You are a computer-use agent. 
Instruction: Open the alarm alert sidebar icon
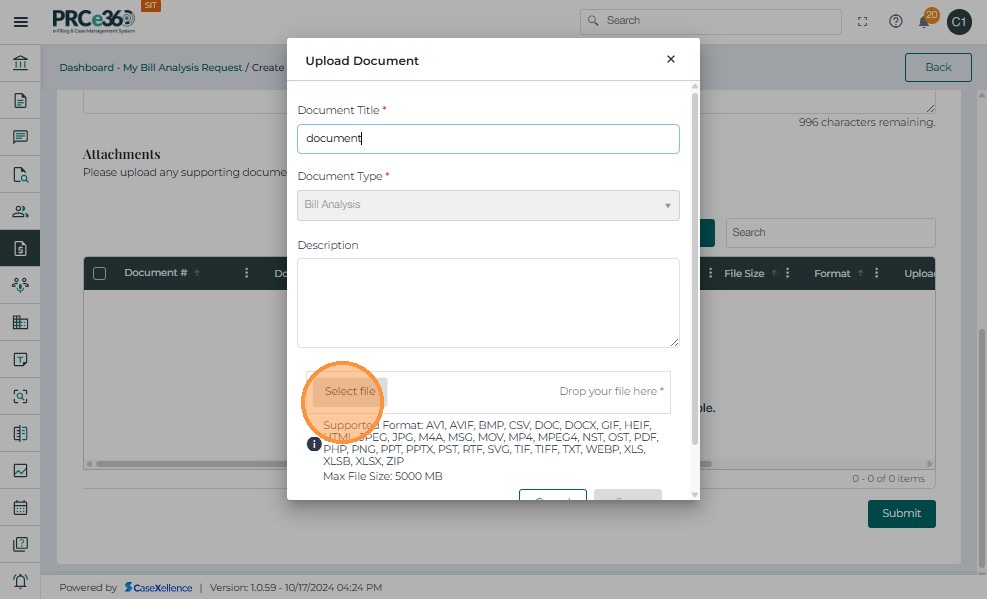(x=20, y=581)
